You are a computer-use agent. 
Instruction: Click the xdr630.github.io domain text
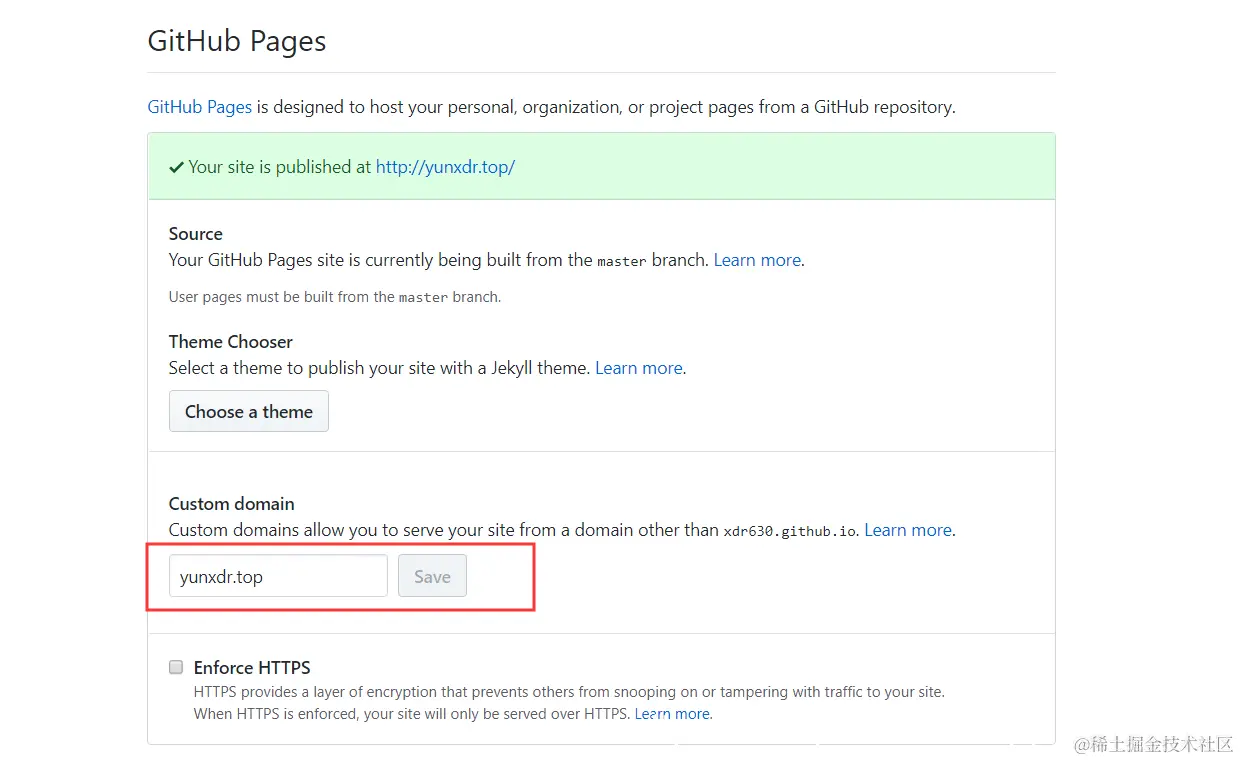pos(790,531)
